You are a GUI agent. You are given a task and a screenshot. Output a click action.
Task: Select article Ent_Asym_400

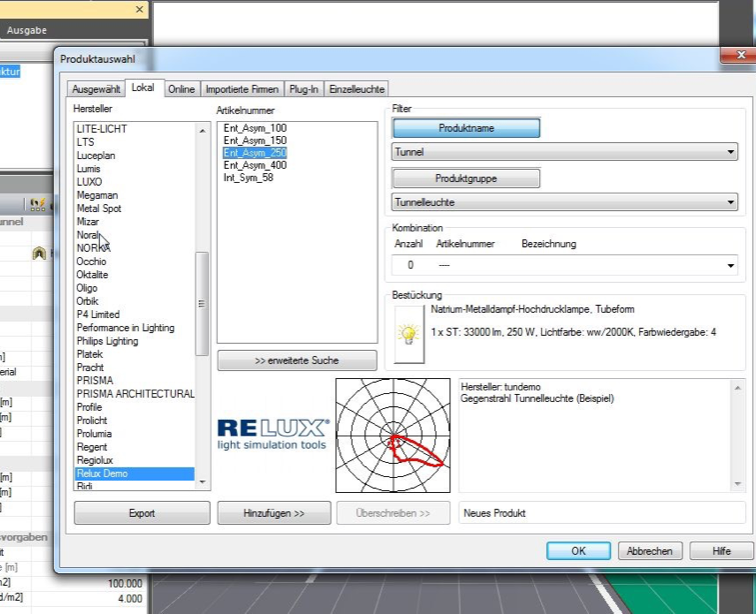[255, 165]
